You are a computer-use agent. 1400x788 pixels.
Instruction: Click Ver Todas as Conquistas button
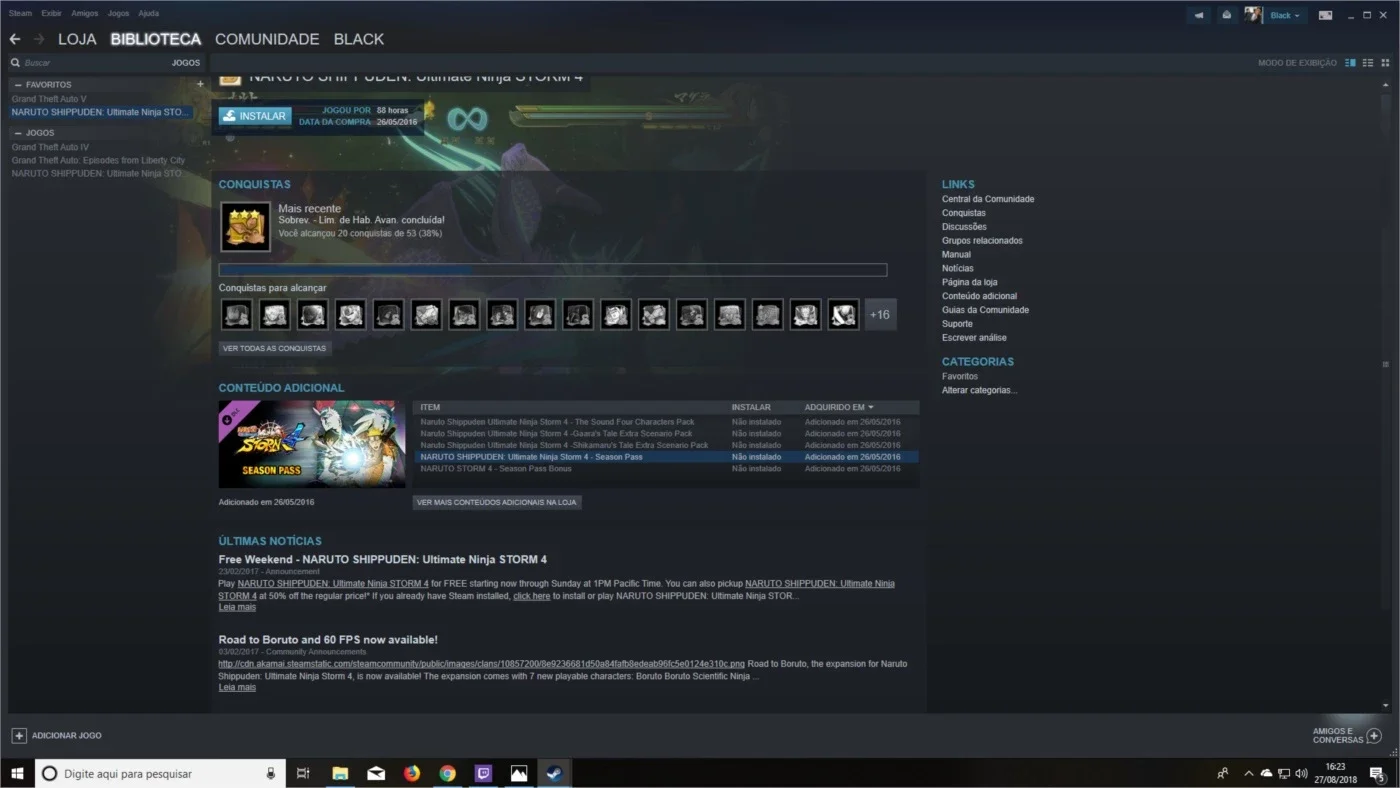pyautogui.click(x=275, y=348)
